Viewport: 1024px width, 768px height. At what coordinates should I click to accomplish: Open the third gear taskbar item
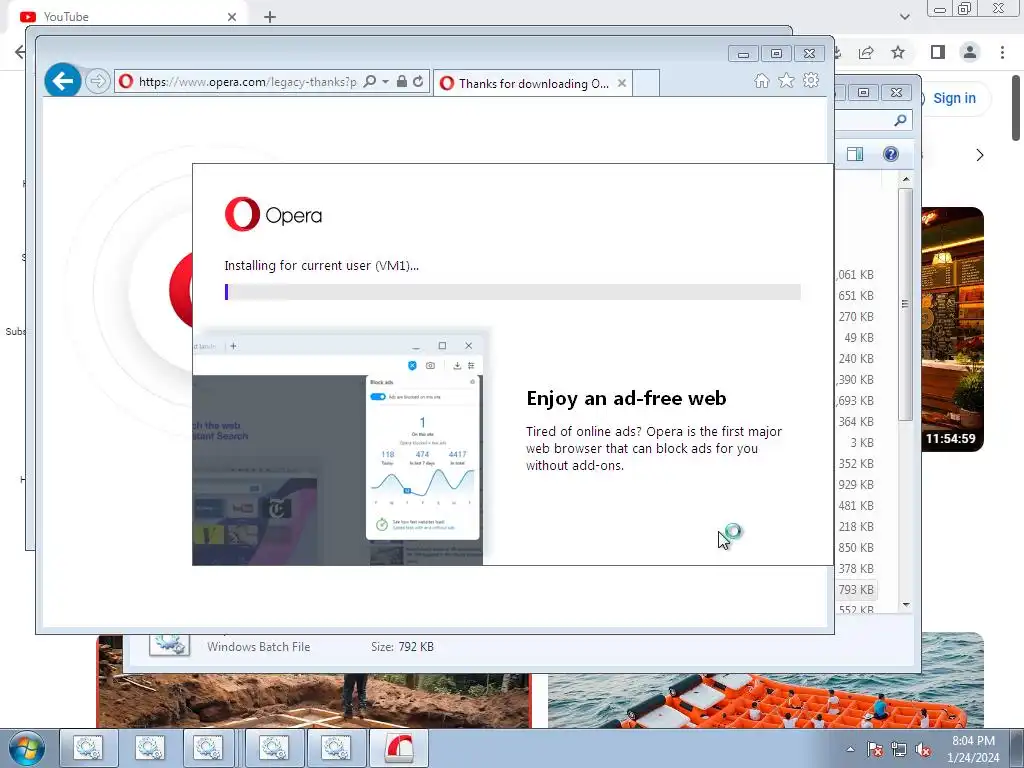(208, 748)
